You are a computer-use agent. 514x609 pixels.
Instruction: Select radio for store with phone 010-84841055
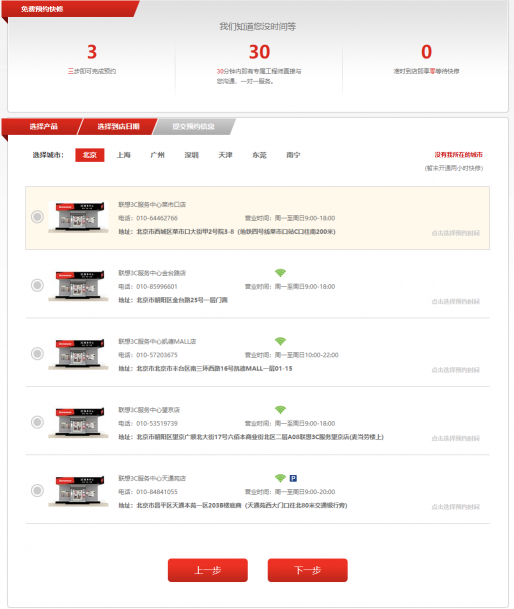[37, 490]
